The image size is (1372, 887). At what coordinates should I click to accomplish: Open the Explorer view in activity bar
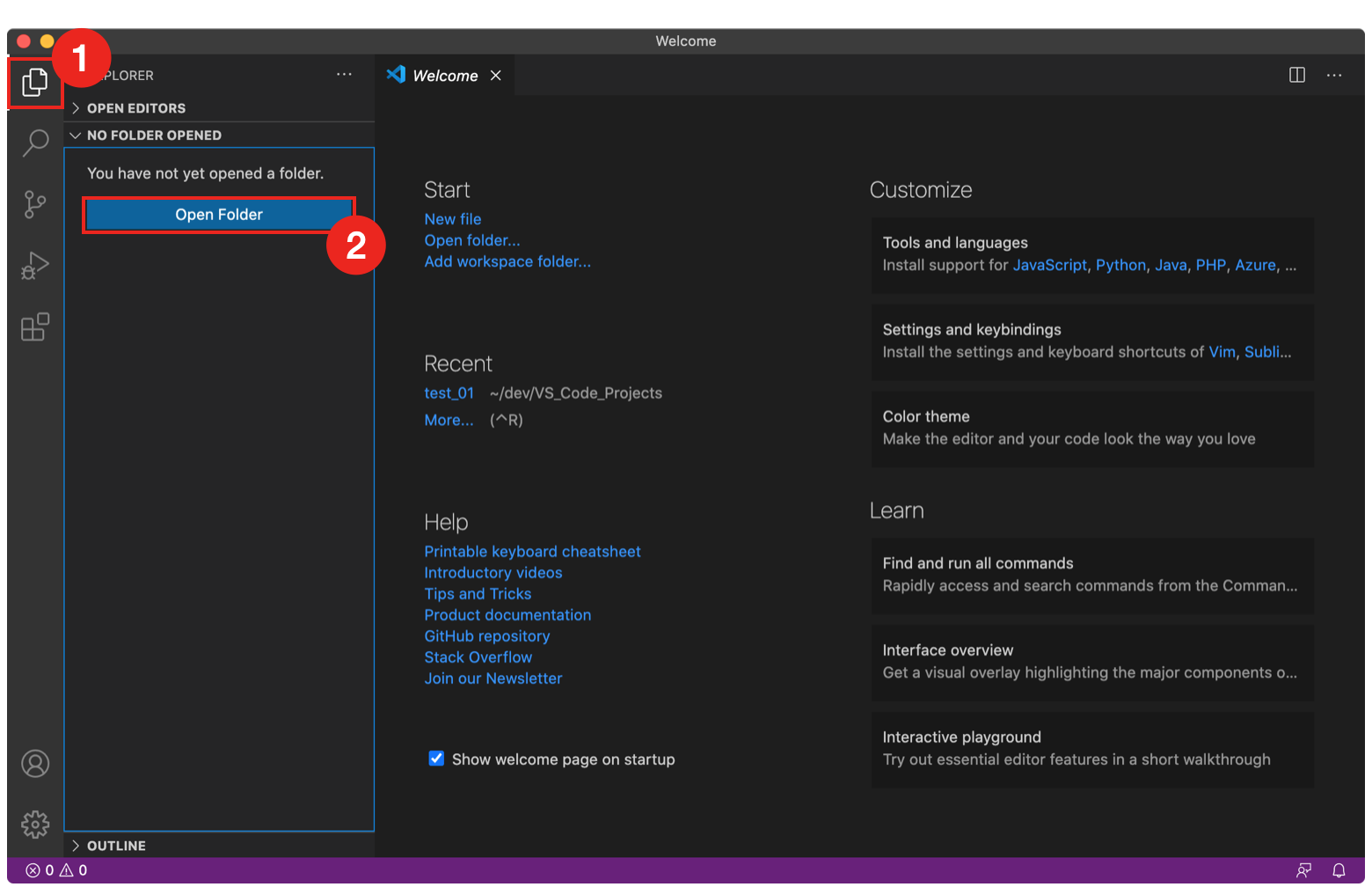click(35, 83)
